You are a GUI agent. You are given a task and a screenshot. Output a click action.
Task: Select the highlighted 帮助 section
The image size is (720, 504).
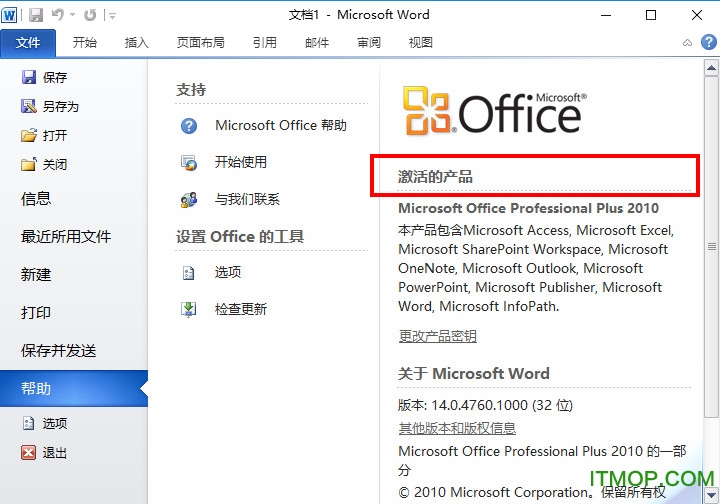click(x=73, y=389)
